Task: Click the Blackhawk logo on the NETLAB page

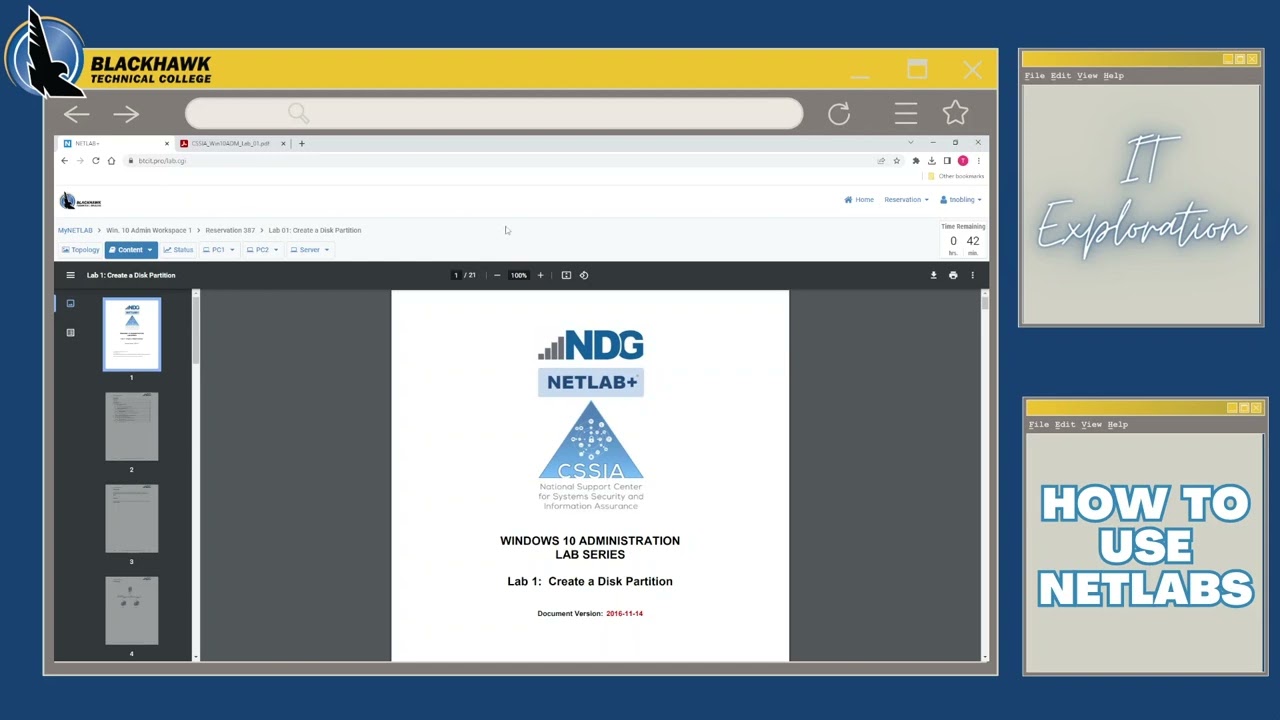Action: [80, 201]
